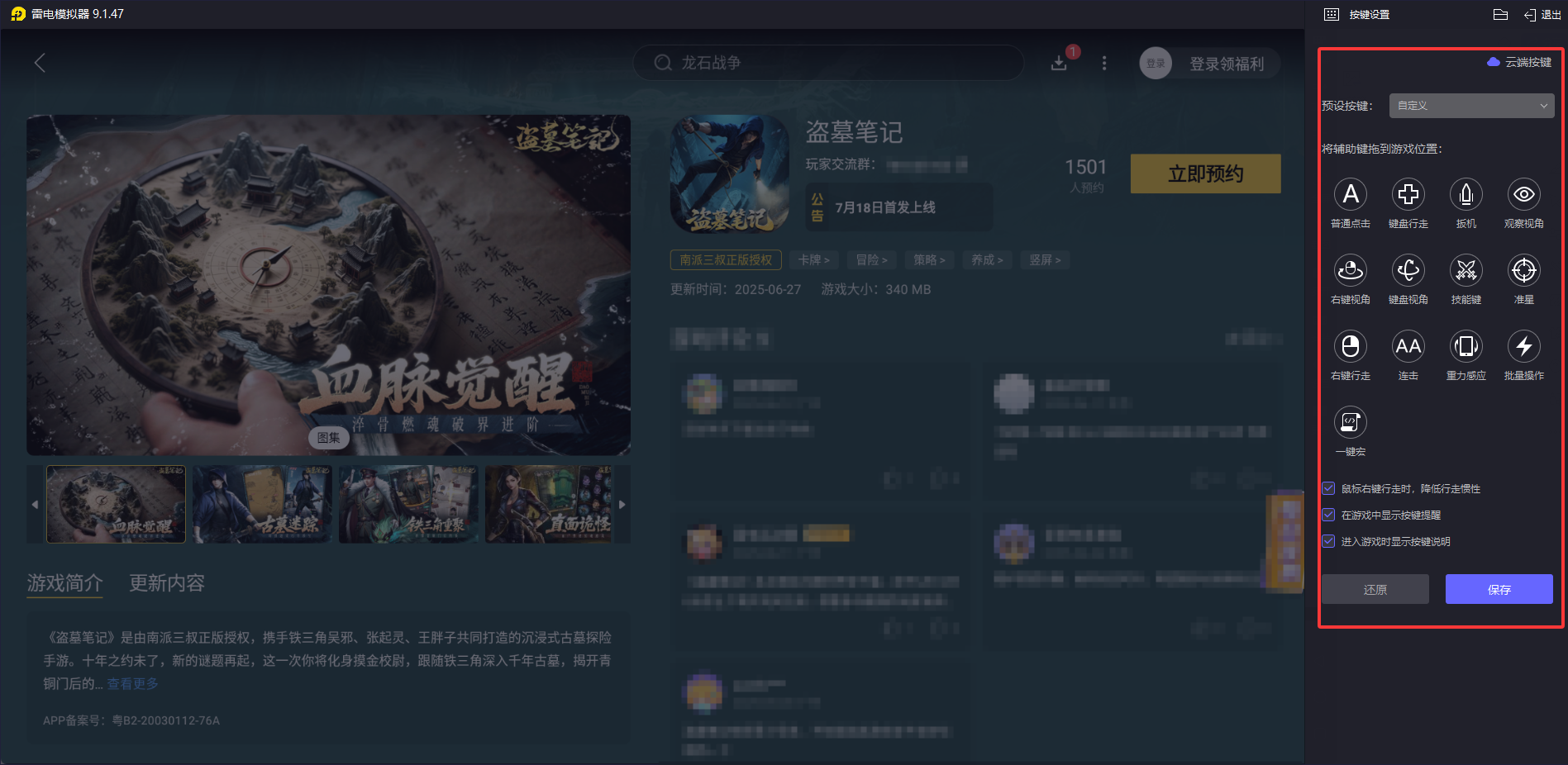Select the 键盘视角 key icon
Viewport: 1568px width, 765px height.
click(x=1408, y=270)
